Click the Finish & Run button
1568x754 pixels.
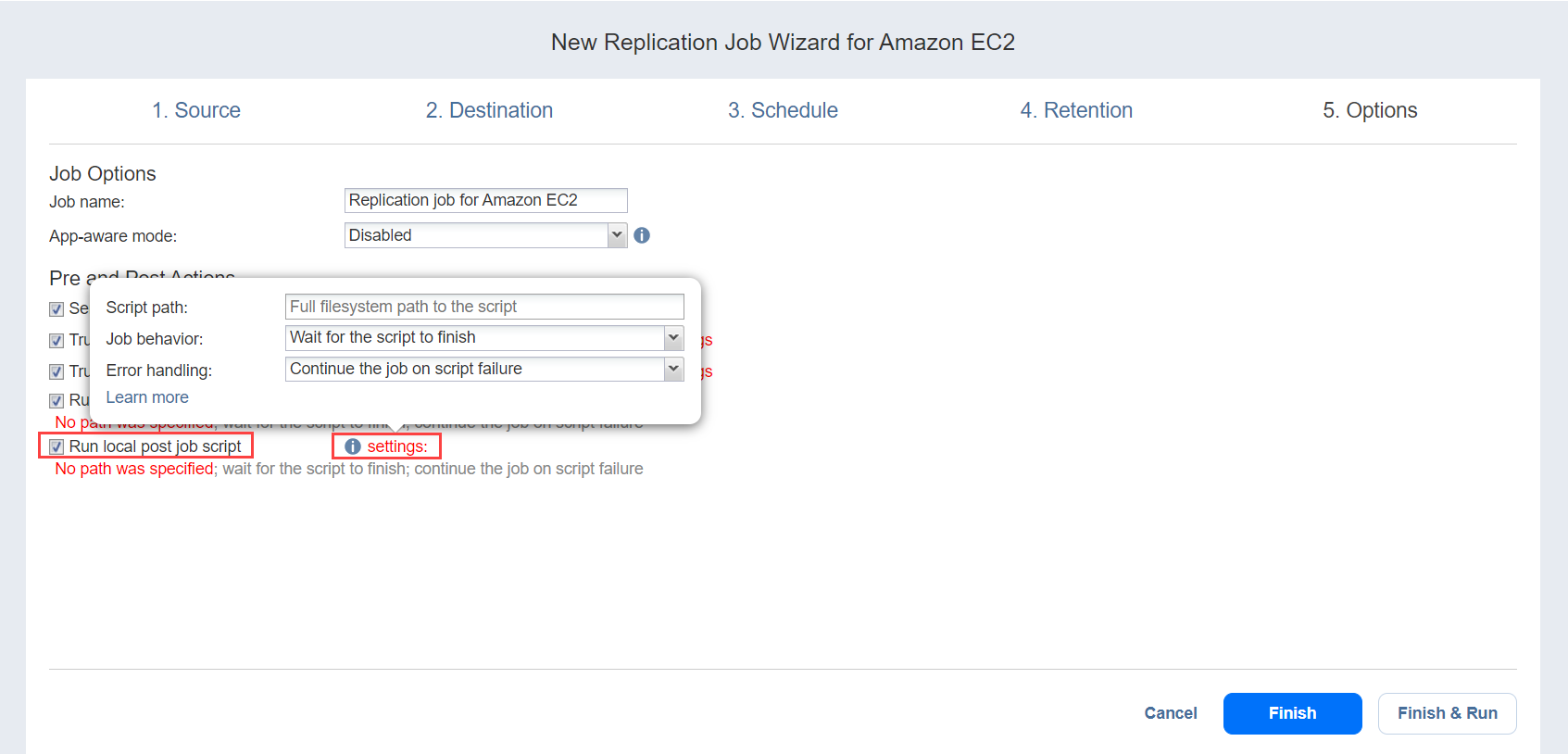point(1447,713)
